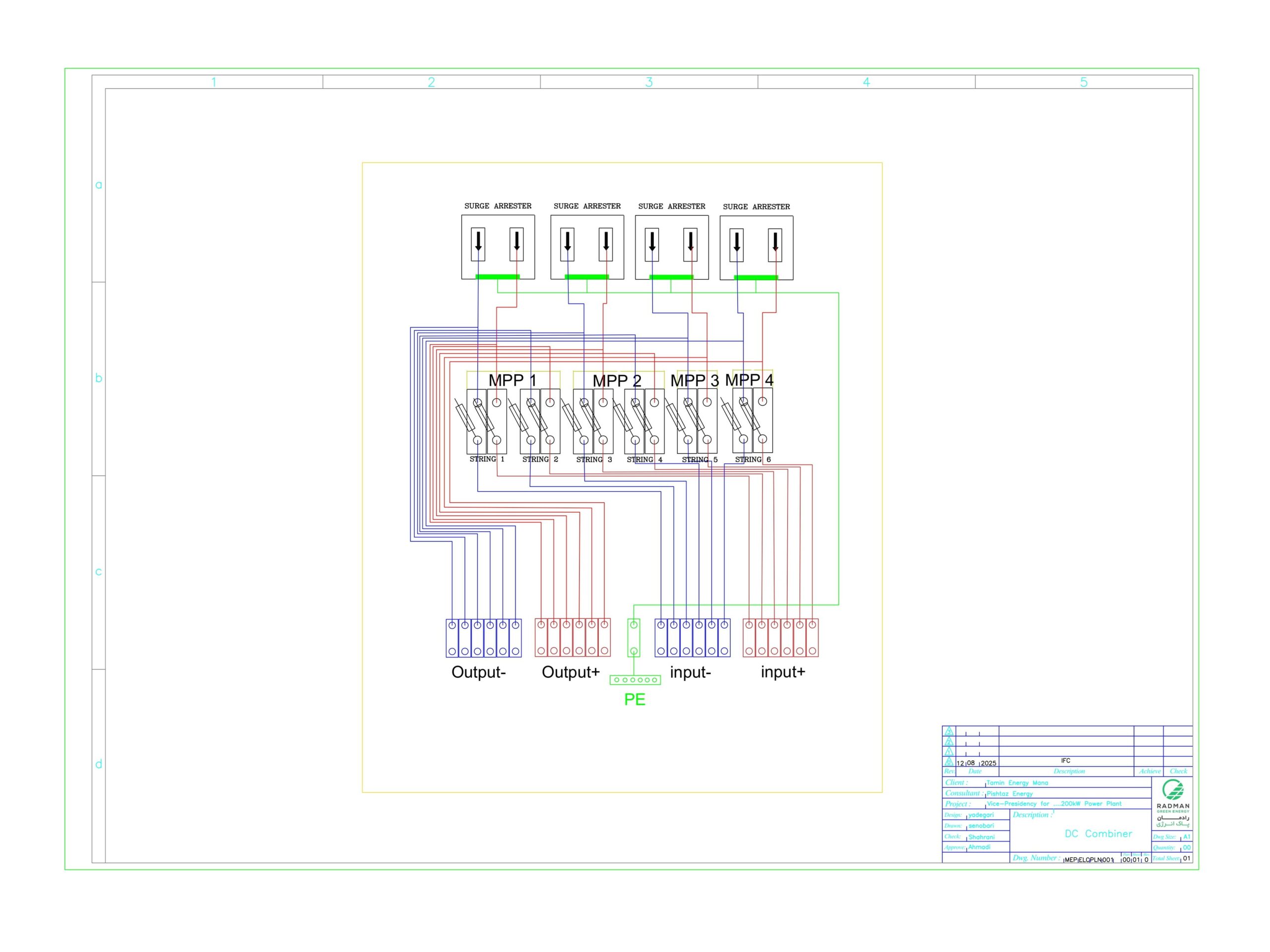Click the green PE grounding bar

click(x=635, y=680)
